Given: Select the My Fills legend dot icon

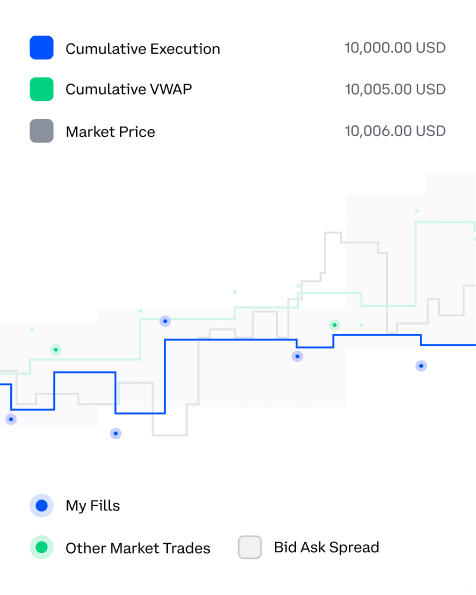Looking at the screenshot, I should click(x=41, y=505).
